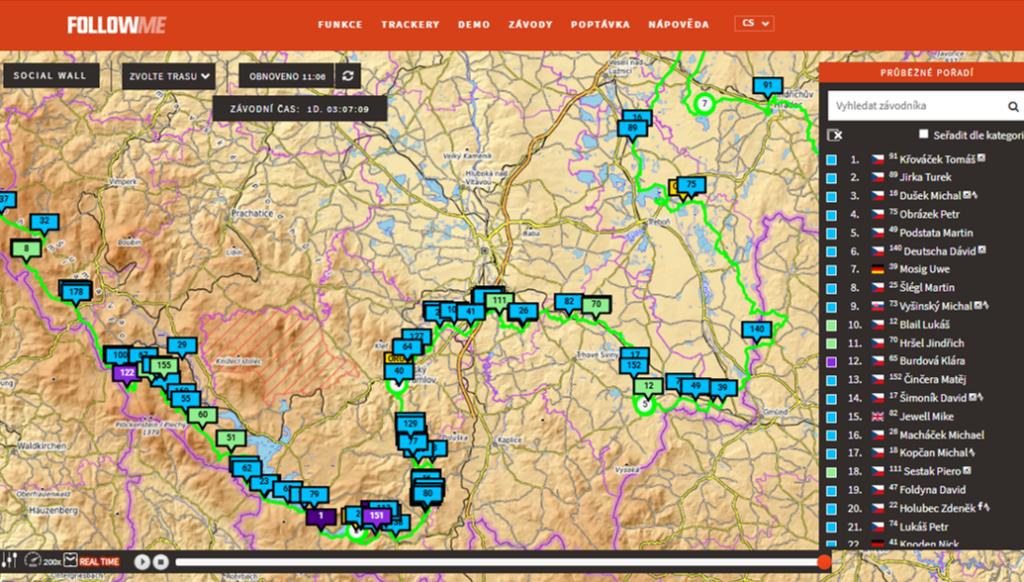1024x582 pixels.
Task: Select green map marker 60
Action: click(x=202, y=415)
